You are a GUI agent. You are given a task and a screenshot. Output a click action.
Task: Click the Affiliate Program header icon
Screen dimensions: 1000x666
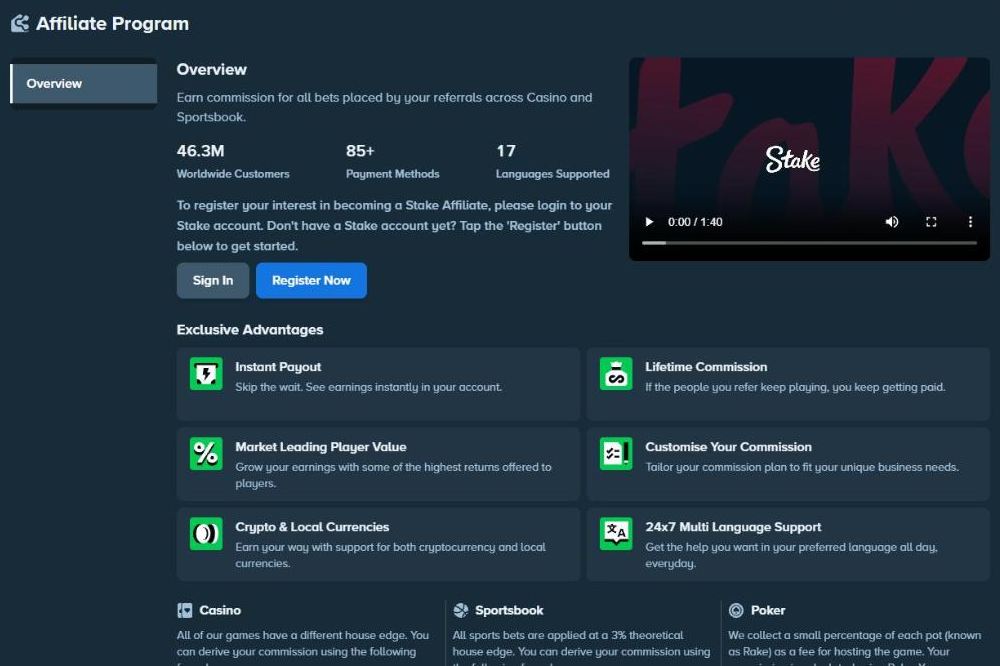pos(20,24)
